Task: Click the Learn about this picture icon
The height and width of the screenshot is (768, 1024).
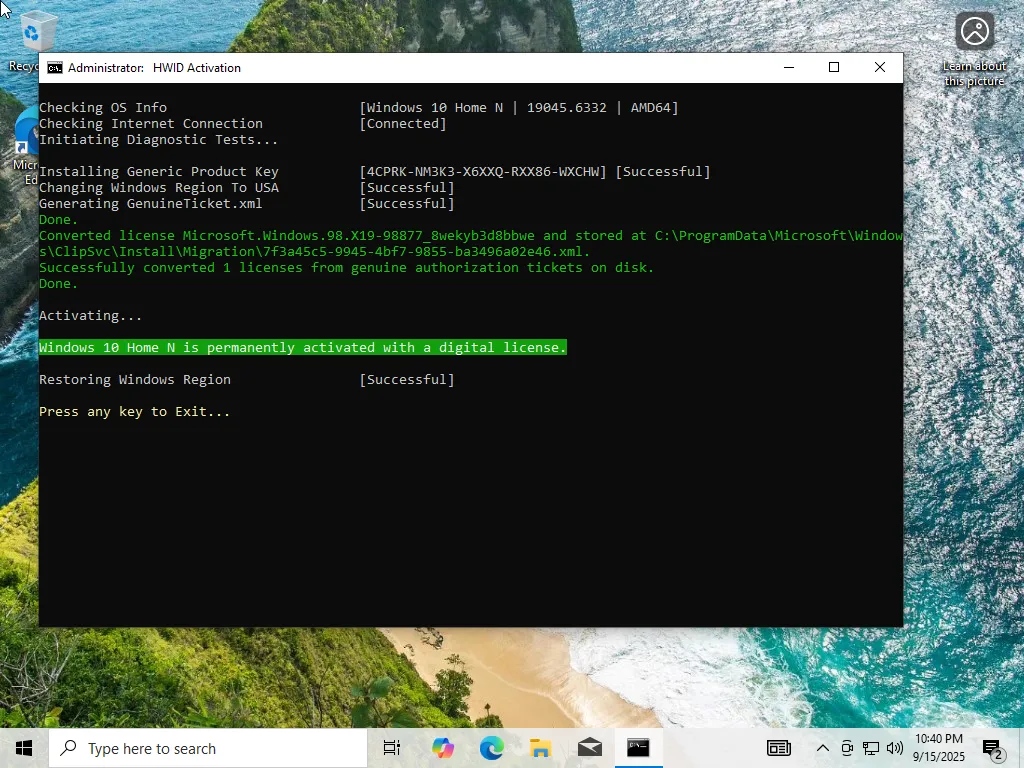Action: tap(974, 50)
